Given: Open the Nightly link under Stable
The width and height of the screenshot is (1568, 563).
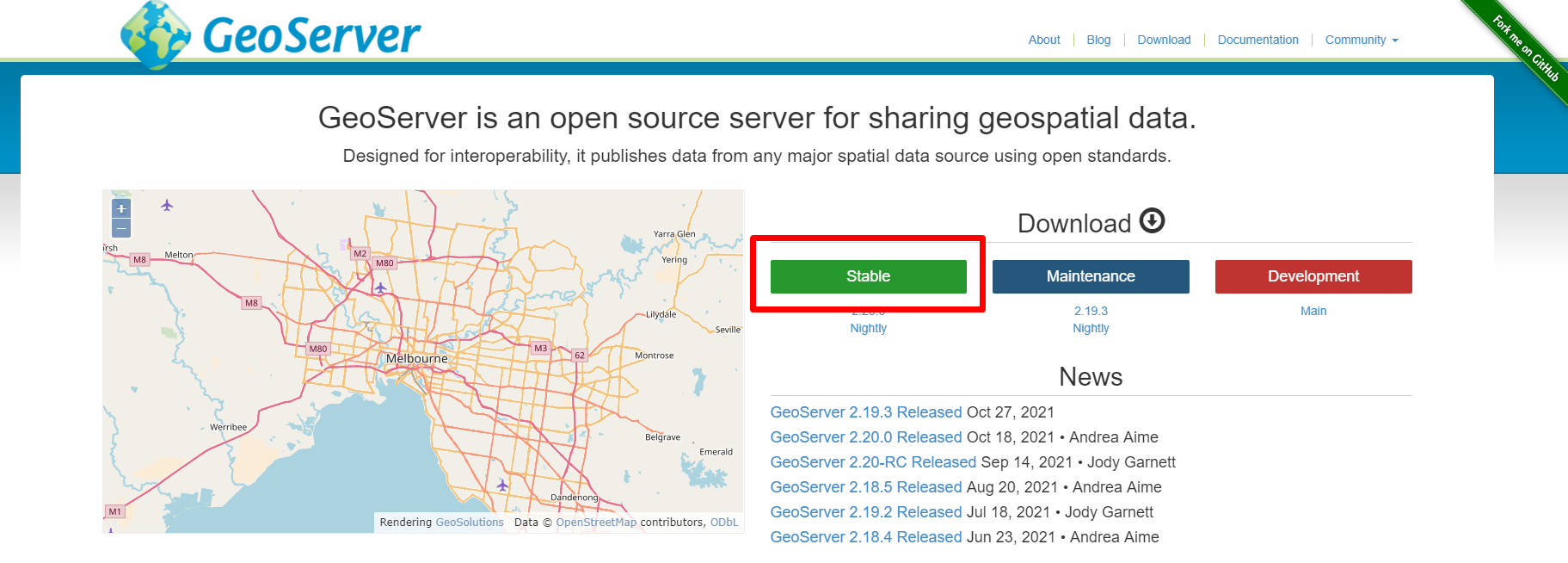Looking at the screenshot, I should pos(868,328).
